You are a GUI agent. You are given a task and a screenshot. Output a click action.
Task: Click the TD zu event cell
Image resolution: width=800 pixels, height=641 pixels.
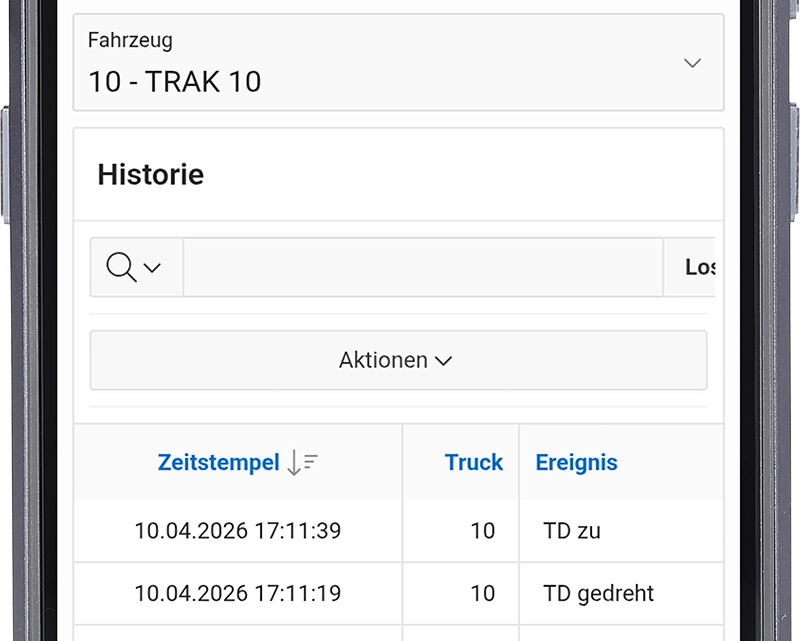[x=621, y=531]
